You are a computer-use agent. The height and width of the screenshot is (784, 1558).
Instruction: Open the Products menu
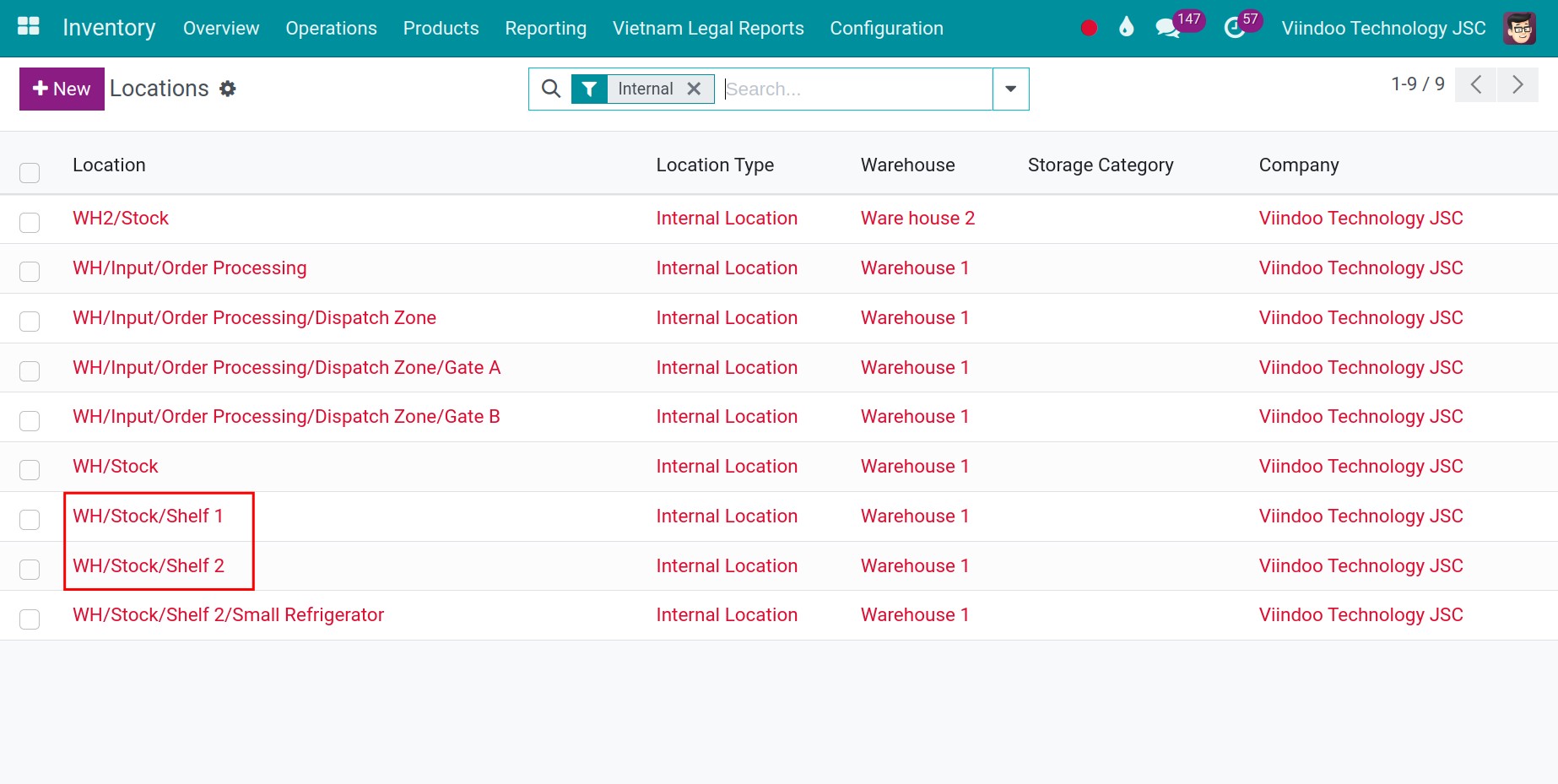click(441, 28)
